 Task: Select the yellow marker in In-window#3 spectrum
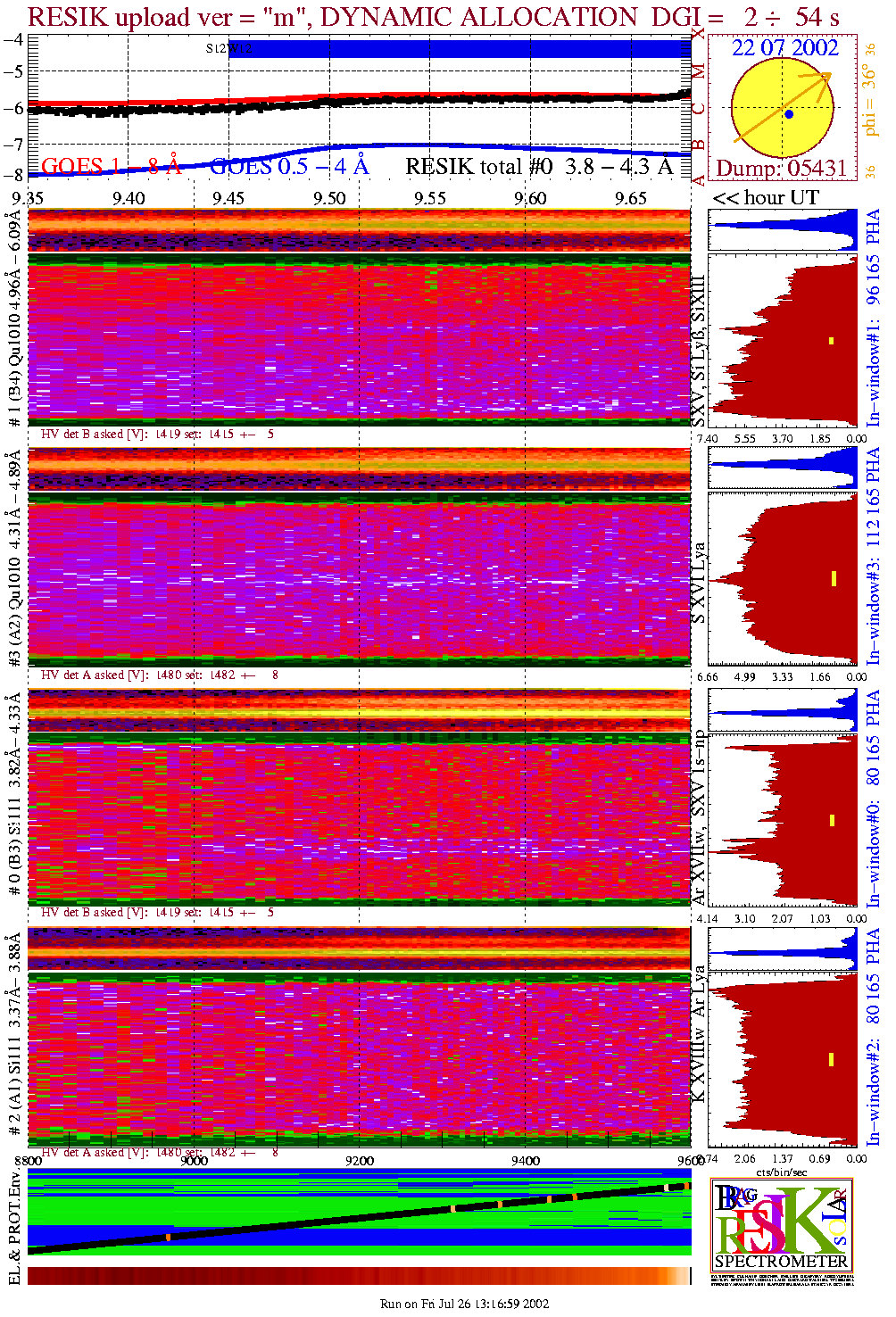coord(834,578)
